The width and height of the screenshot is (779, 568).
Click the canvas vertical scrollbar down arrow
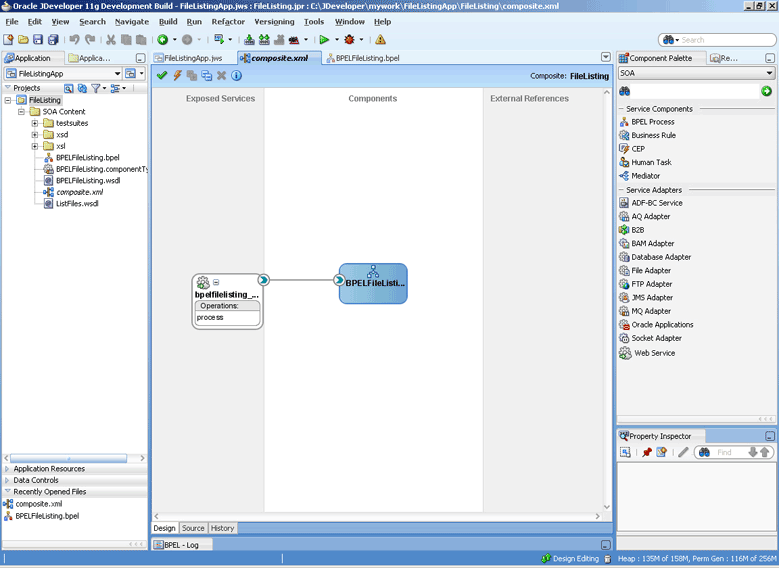607,507
